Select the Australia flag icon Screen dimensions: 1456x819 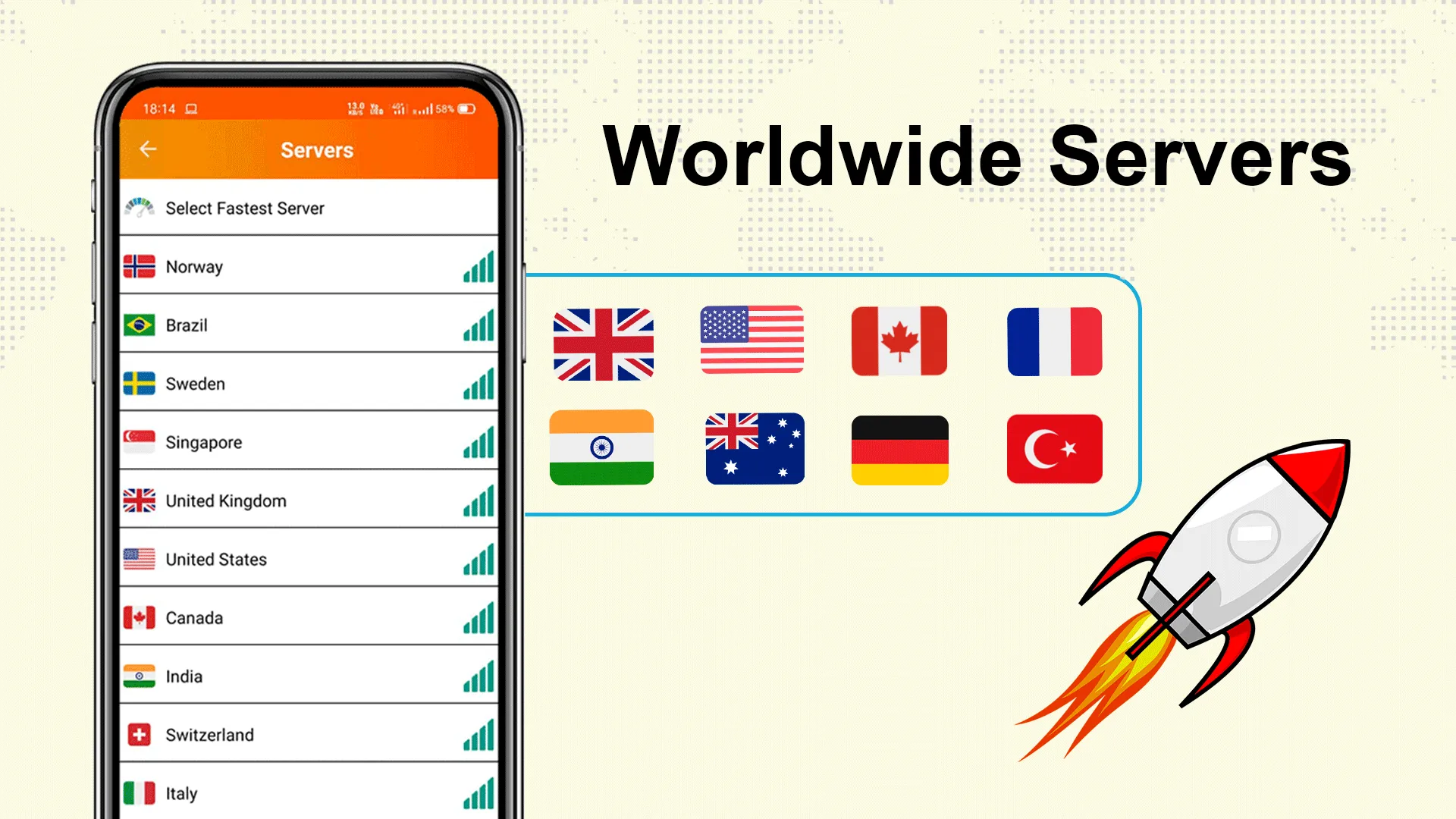tap(752, 447)
